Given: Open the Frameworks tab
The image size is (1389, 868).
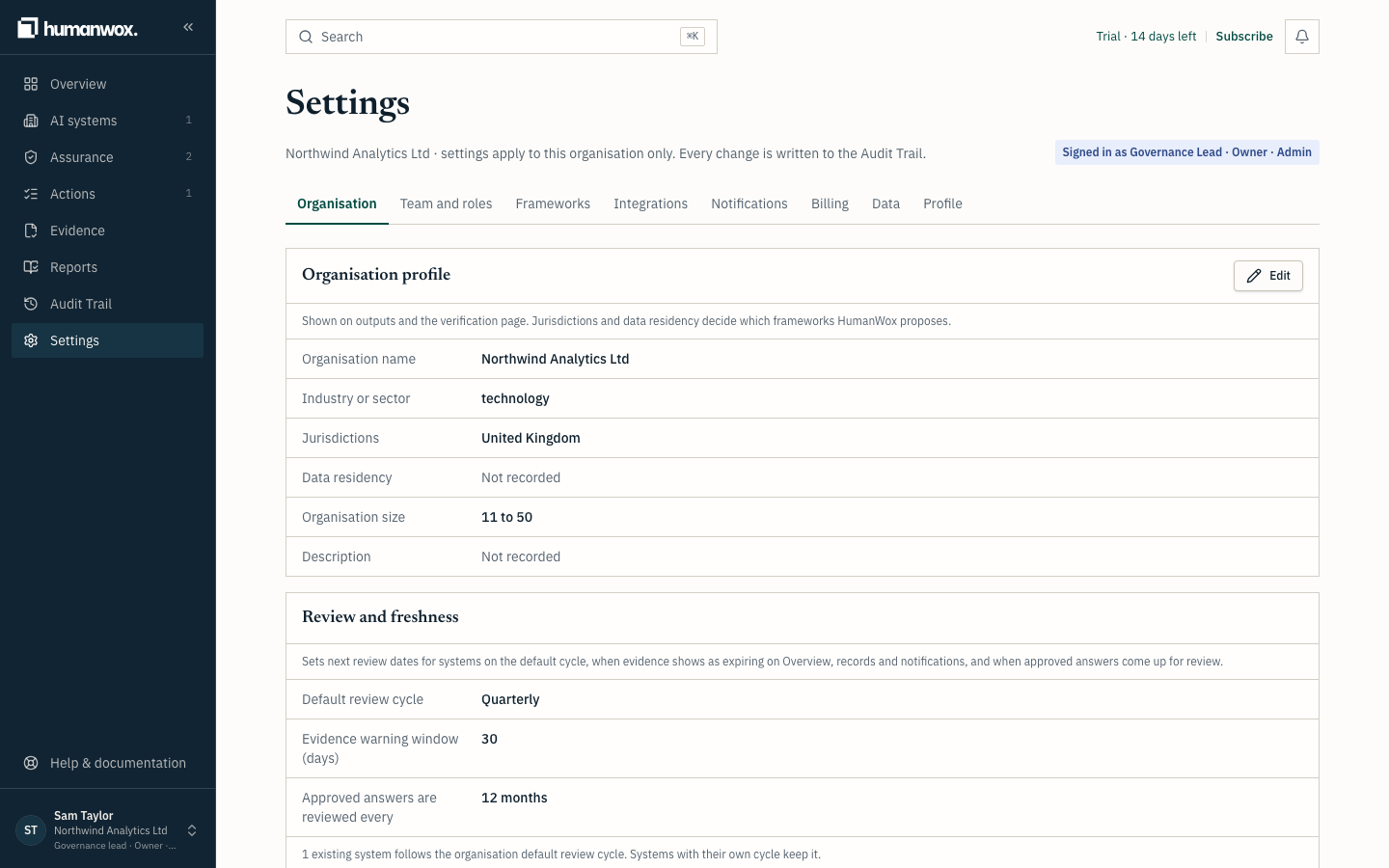Looking at the screenshot, I should tap(553, 203).
